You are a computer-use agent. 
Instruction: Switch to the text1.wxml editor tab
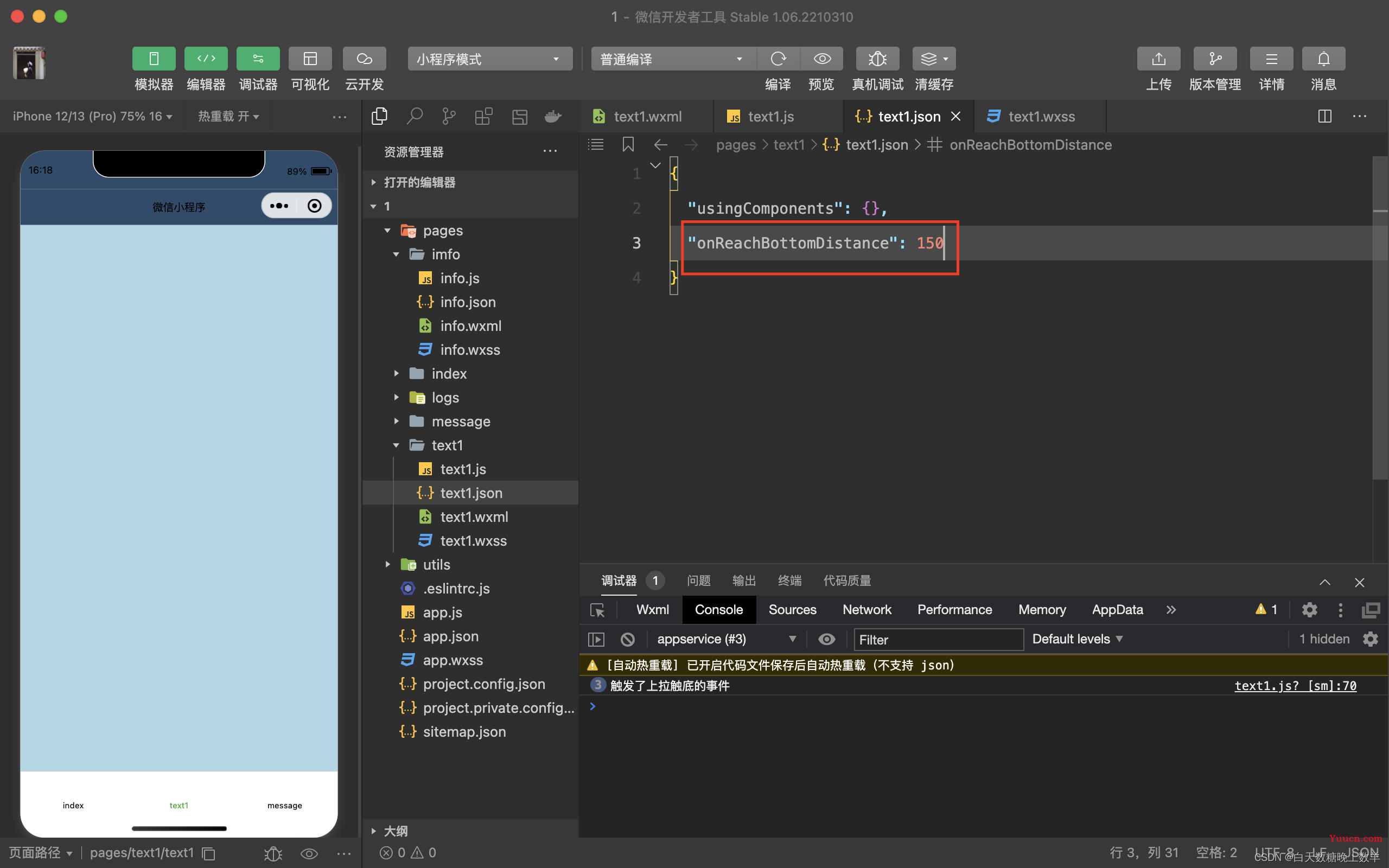(x=646, y=117)
